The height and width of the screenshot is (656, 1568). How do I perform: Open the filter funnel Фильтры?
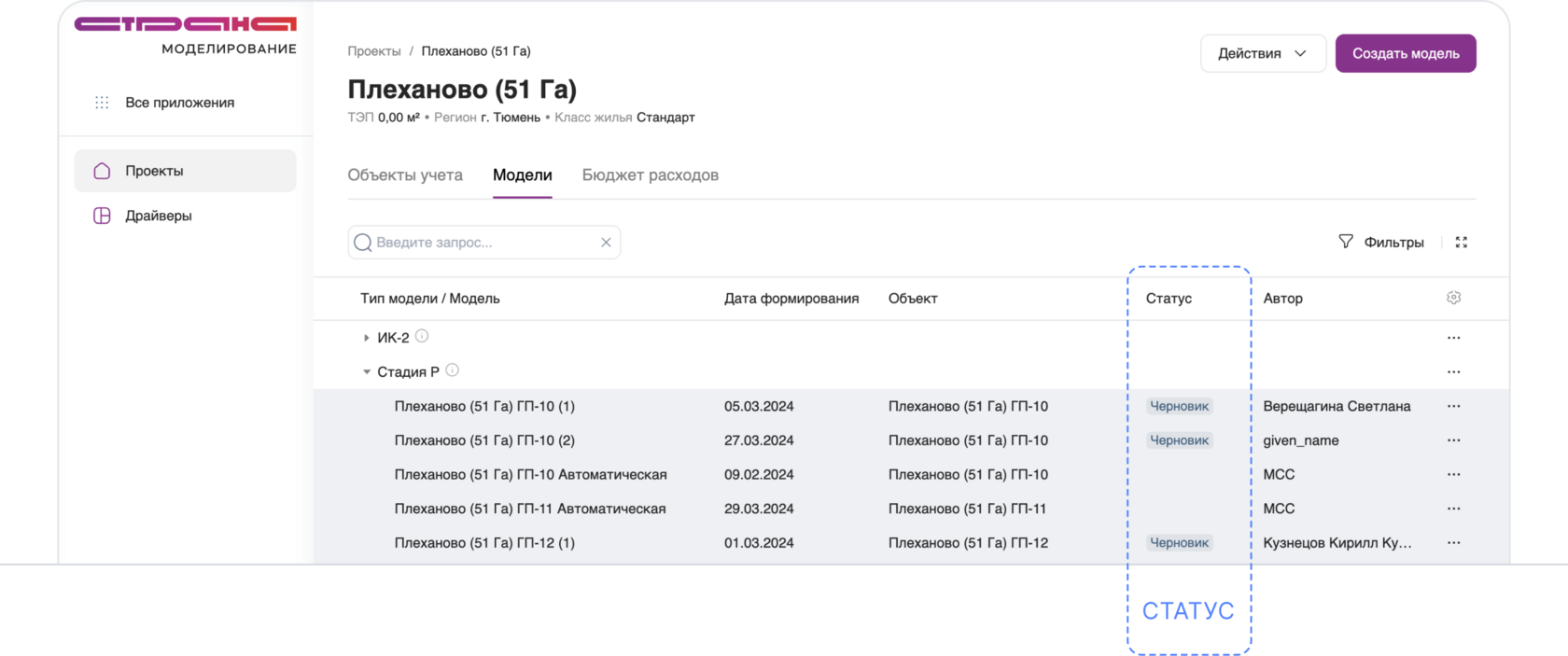(x=1381, y=243)
